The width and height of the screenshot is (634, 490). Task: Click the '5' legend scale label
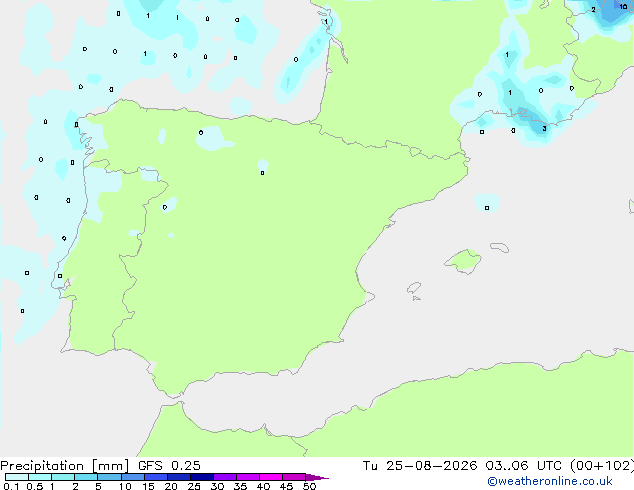[x=98, y=486]
